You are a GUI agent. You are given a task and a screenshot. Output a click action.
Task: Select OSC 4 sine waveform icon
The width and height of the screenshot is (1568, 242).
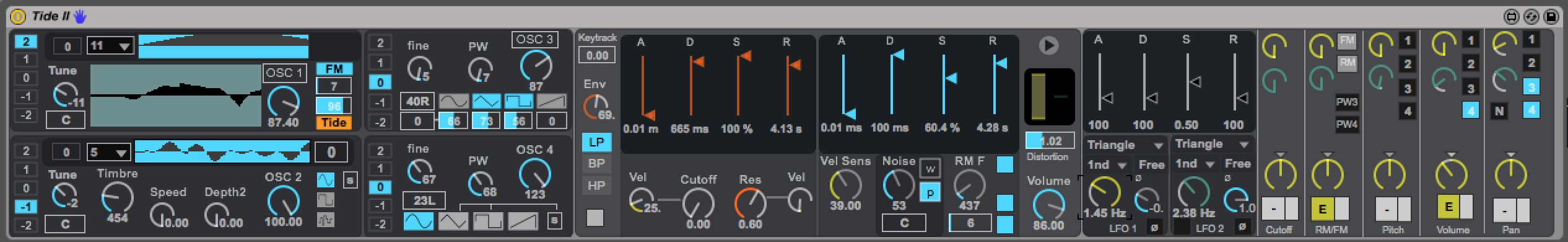(419, 220)
